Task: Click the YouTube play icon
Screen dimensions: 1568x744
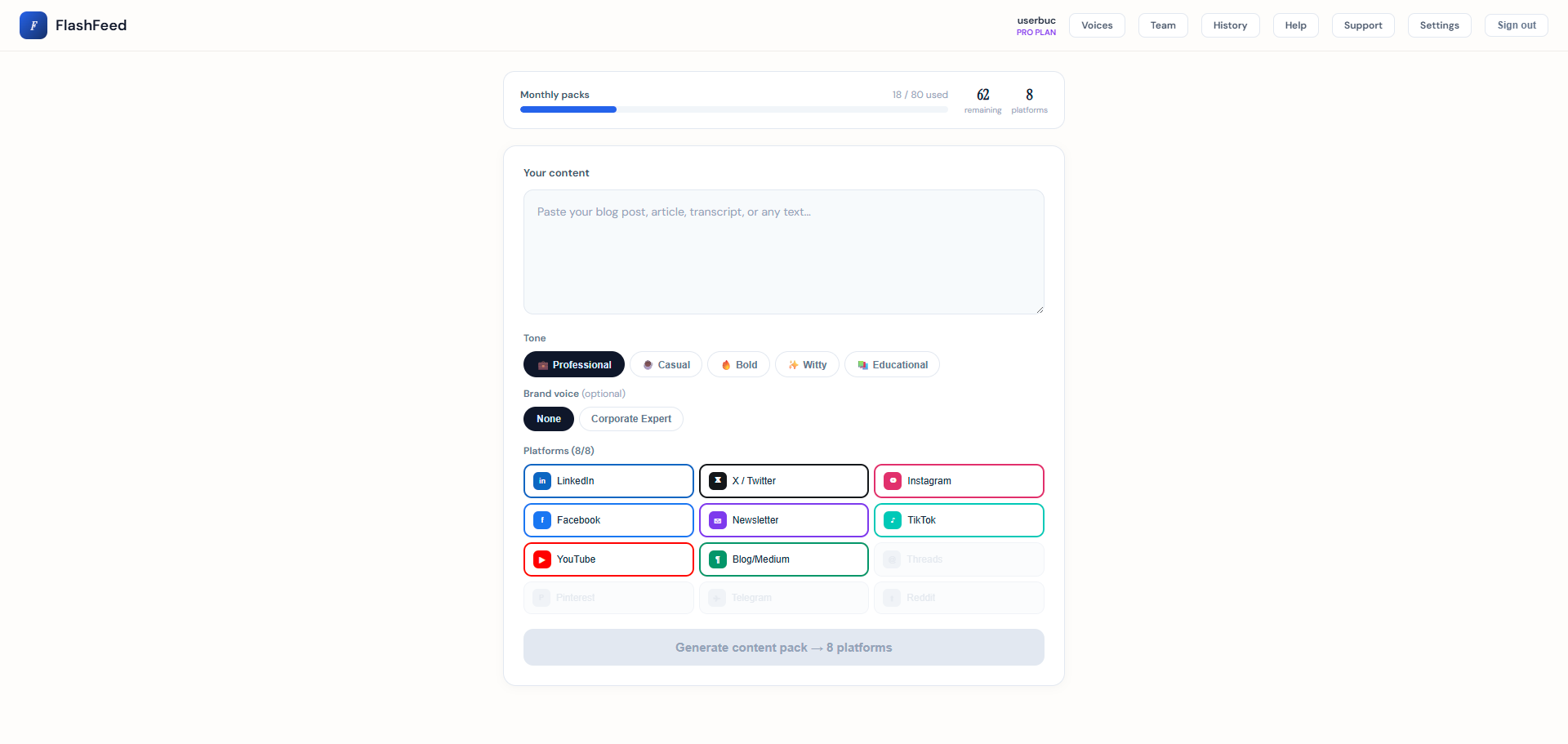Action: coord(541,559)
